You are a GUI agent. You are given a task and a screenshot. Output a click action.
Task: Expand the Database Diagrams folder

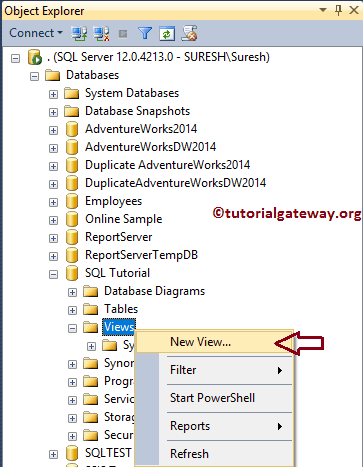(x=72, y=293)
